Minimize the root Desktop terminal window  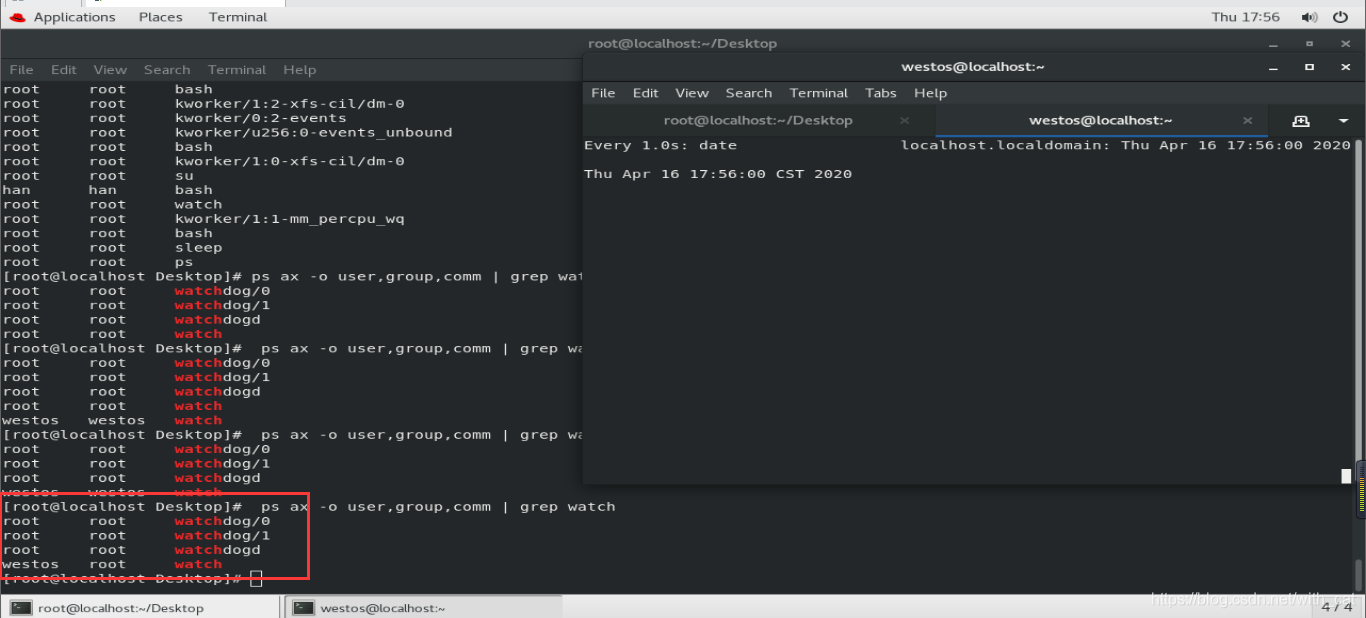1273,44
